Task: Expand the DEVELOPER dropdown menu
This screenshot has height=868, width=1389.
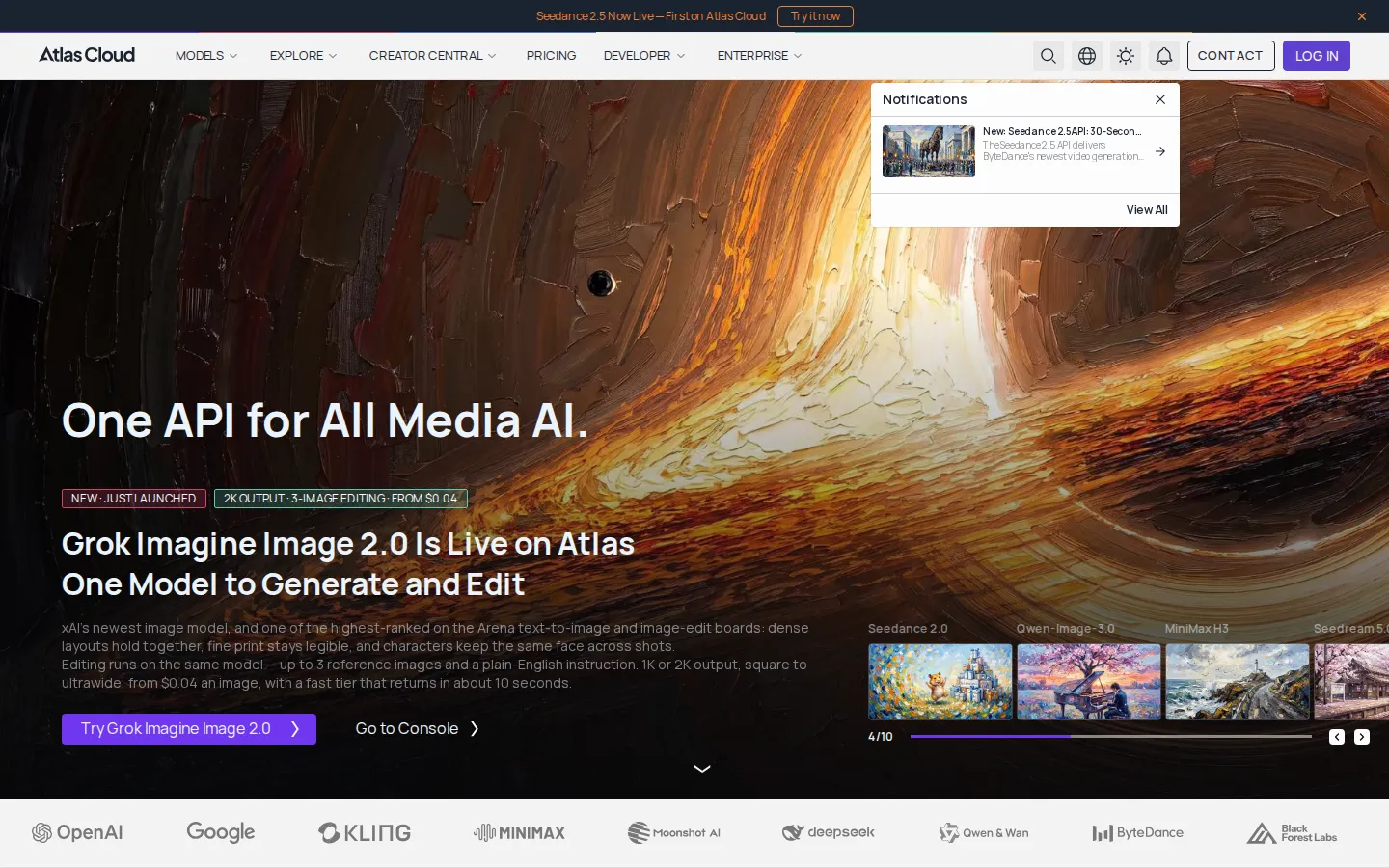Action: tap(644, 56)
